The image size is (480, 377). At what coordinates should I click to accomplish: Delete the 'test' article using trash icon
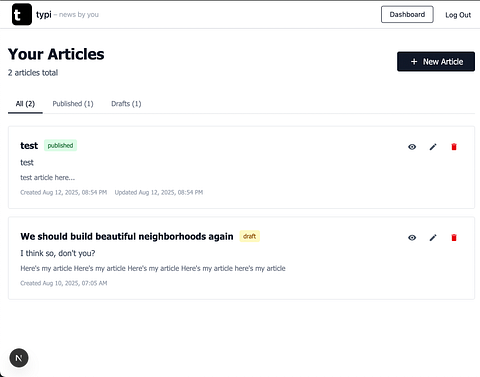[x=454, y=147]
